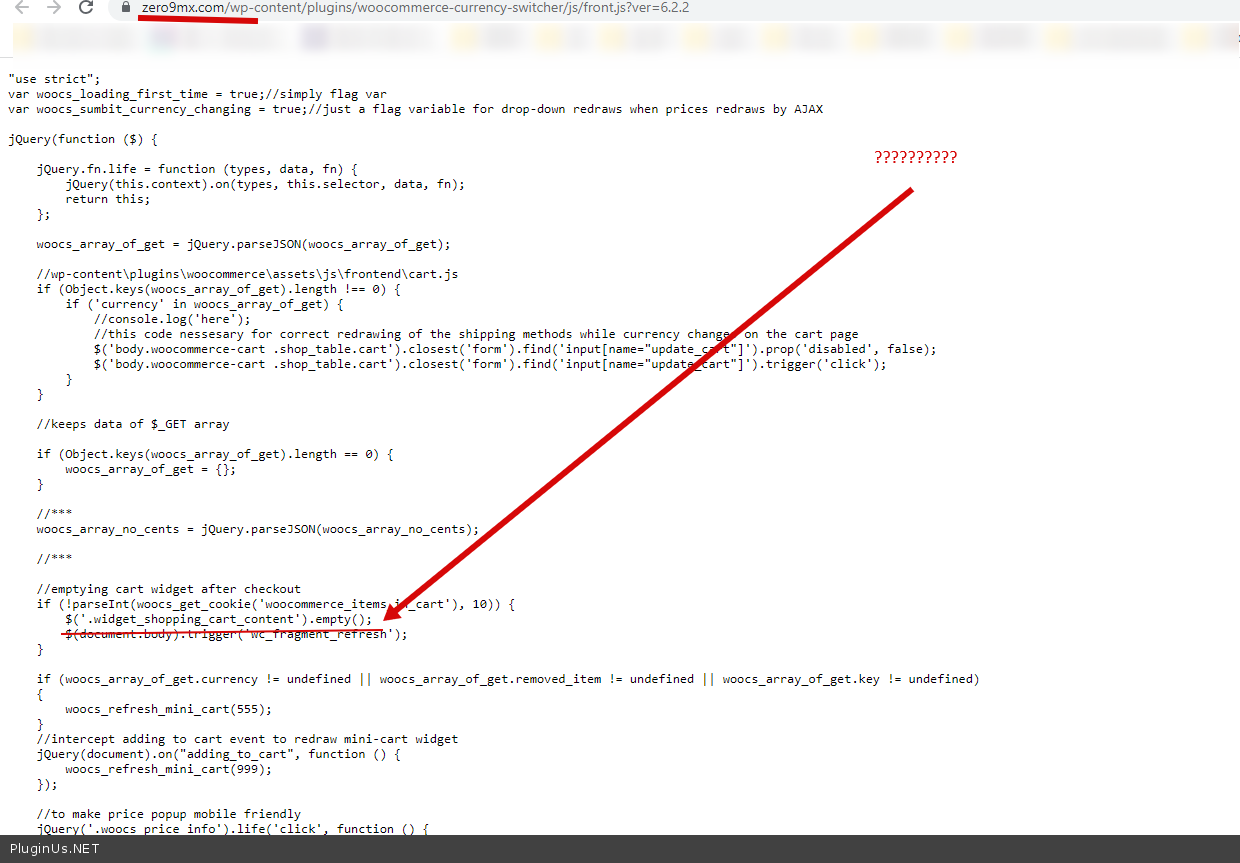Click the browser back arrow
This screenshot has height=863, width=1240.
coord(22,8)
